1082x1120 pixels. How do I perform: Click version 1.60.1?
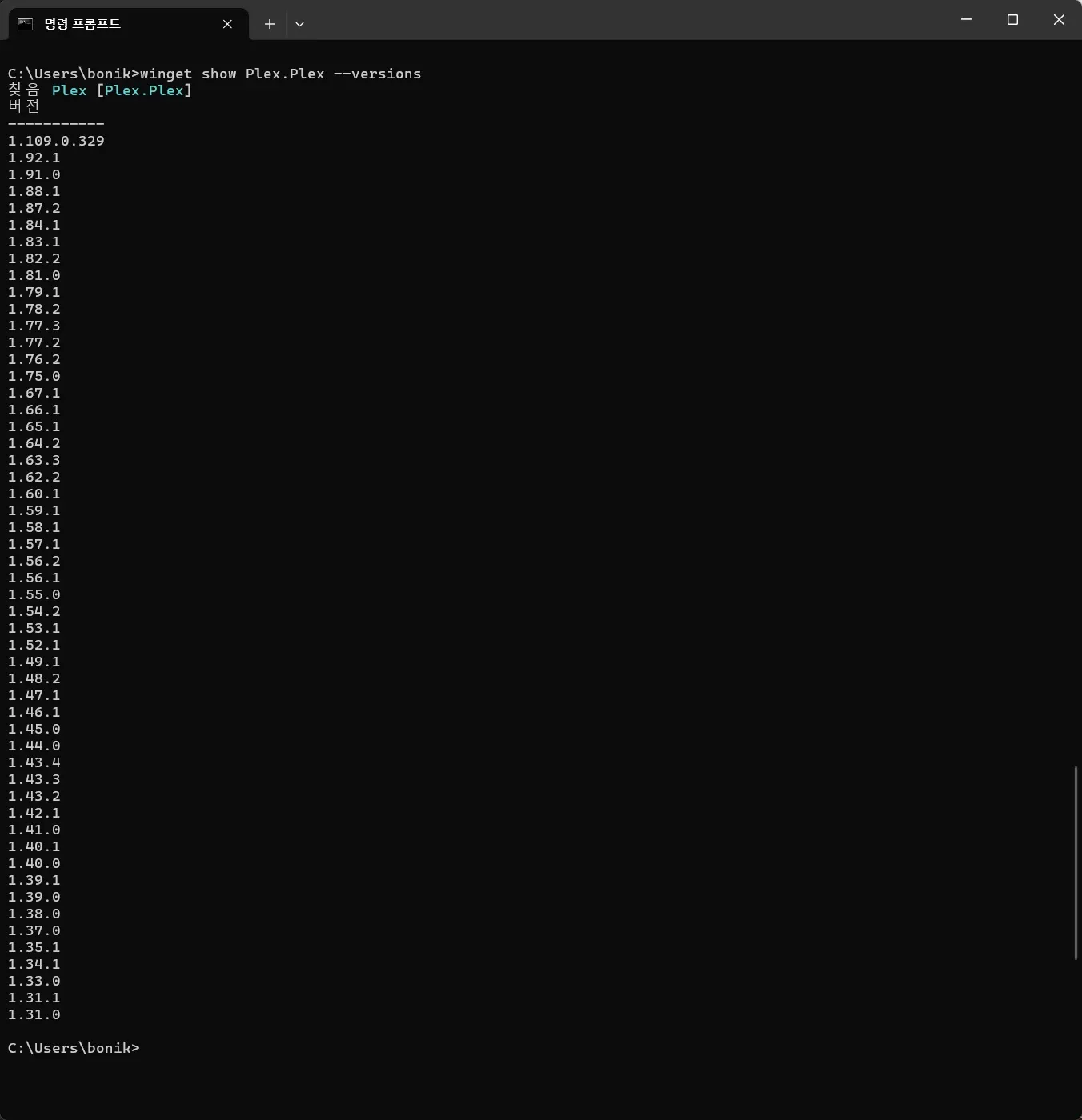coord(34,494)
